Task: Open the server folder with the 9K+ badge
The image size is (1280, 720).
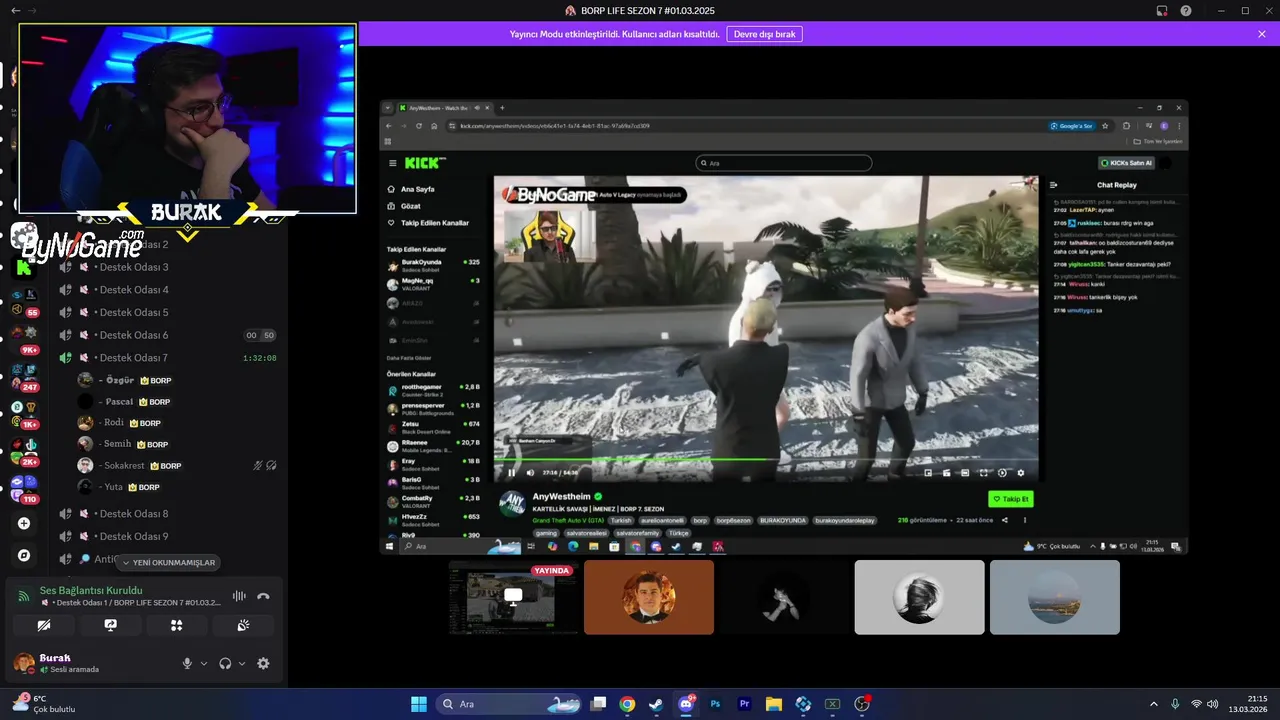Action: (24, 340)
